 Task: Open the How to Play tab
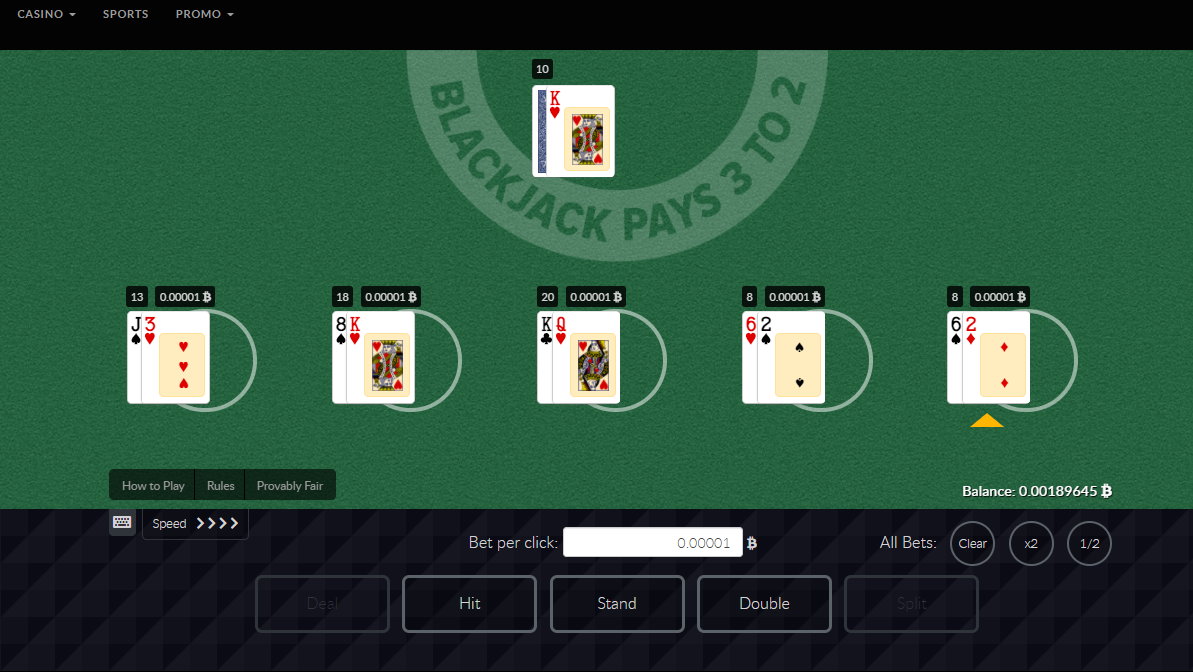[153, 486]
